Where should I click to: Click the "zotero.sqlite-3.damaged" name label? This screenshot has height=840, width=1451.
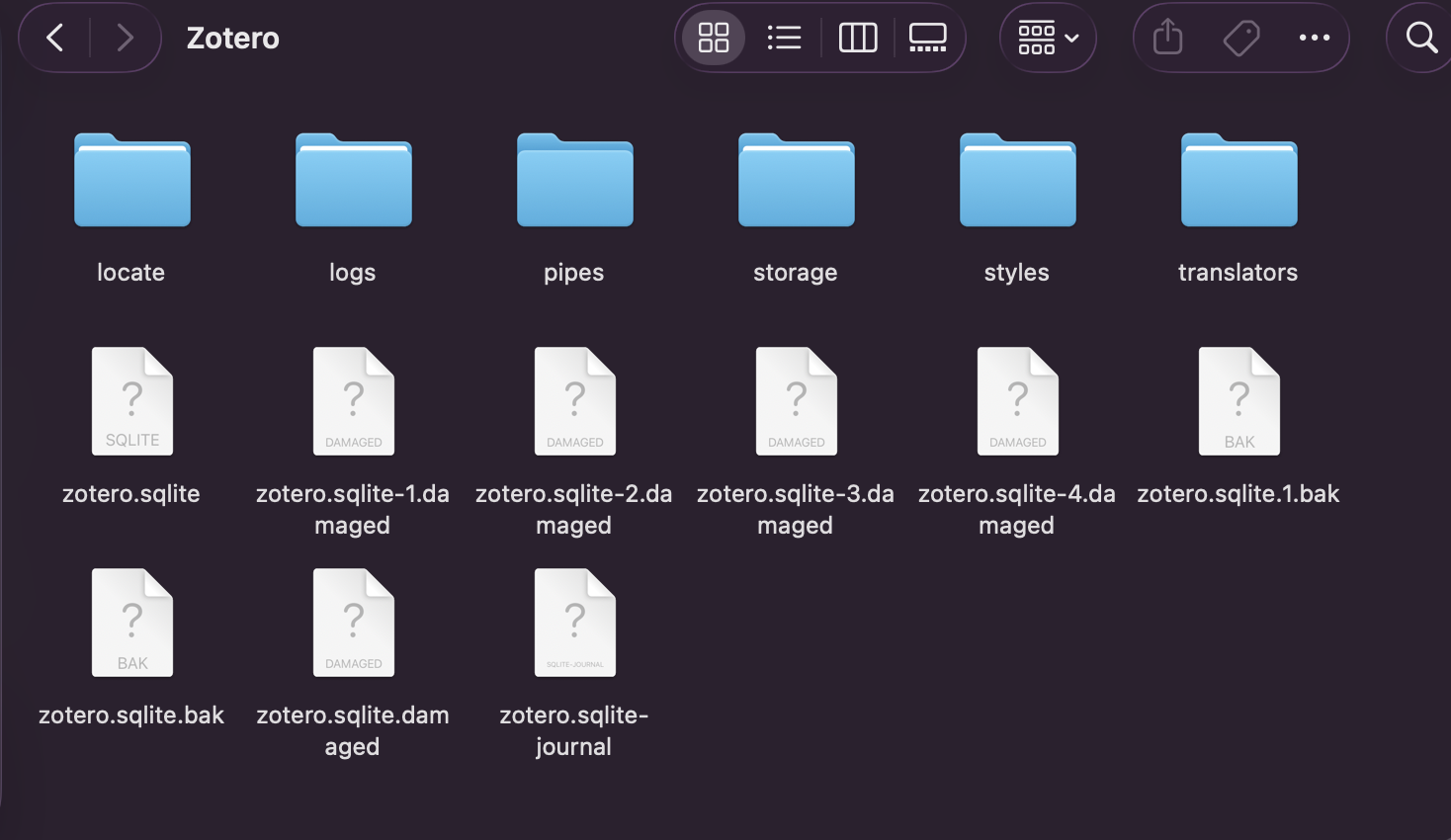coord(796,510)
